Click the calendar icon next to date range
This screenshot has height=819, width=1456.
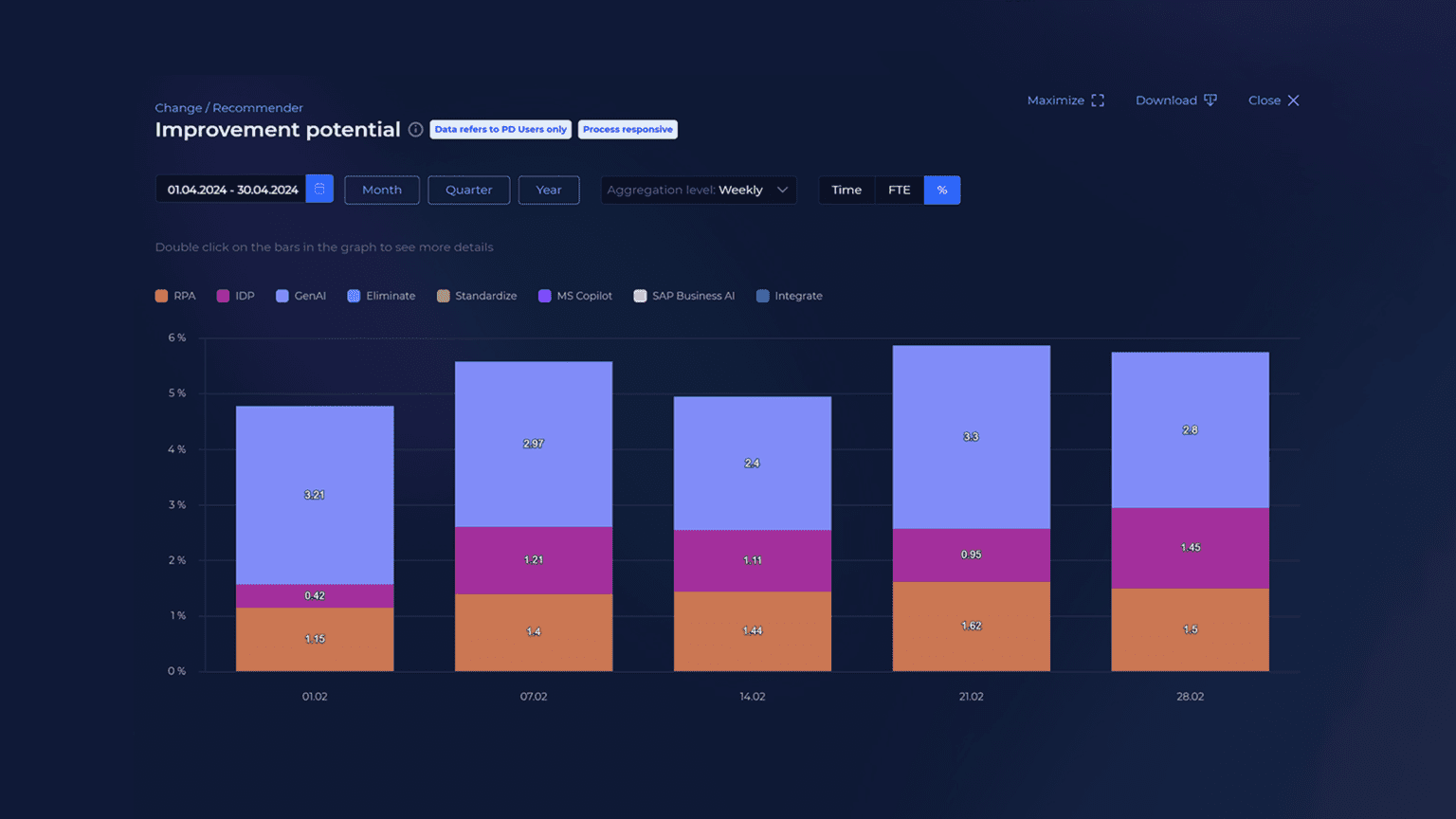[x=319, y=189]
